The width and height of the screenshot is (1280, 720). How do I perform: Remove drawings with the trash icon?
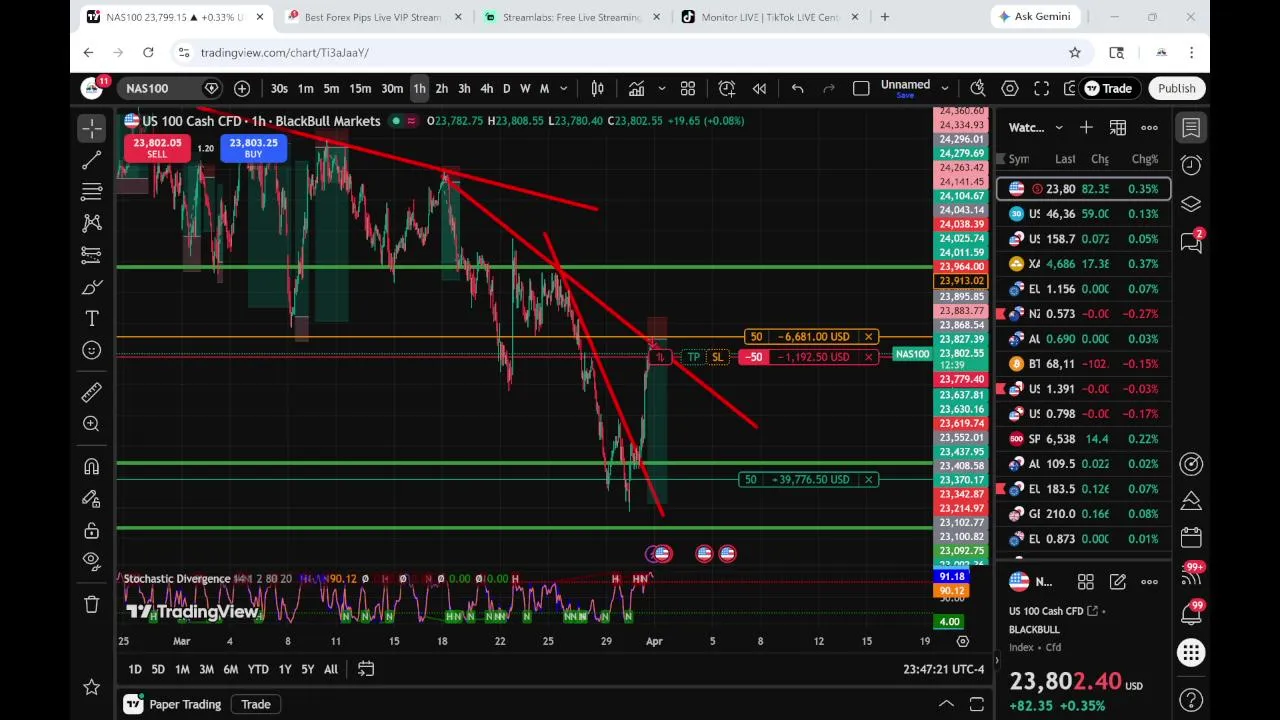point(92,604)
